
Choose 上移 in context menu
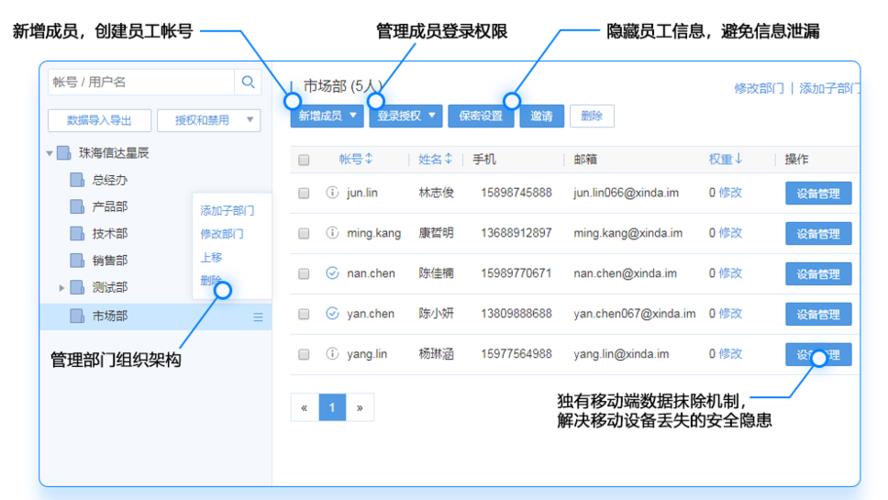pyautogui.click(x=211, y=257)
